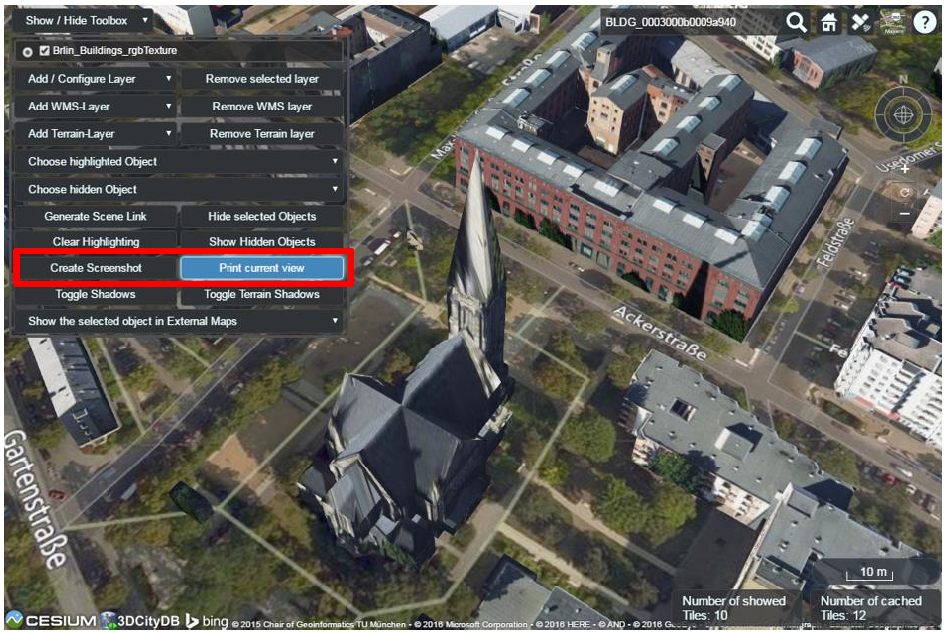Click the 10 m distance scale legend
The image size is (946, 634).
click(x=869, y=572)
